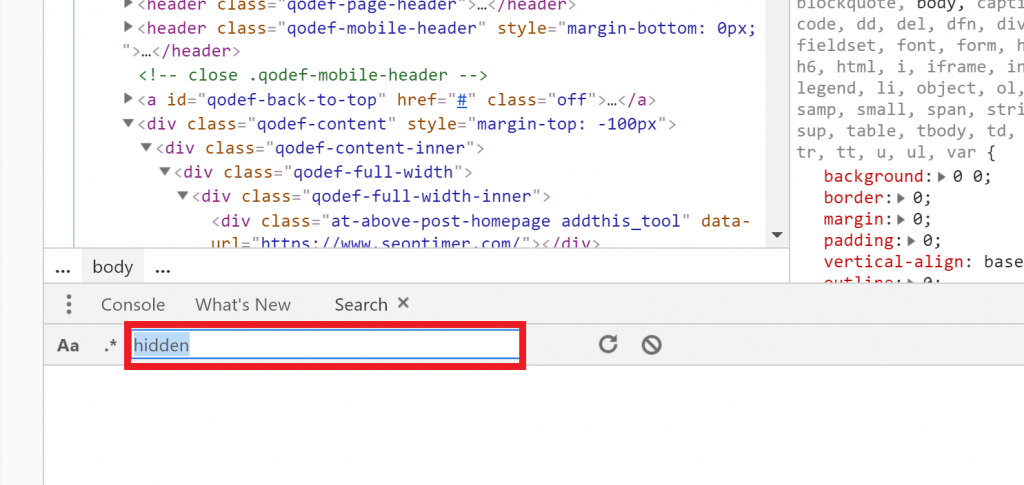Expand the margin CSS property value
1024x485 pixels.
(904, 219)
